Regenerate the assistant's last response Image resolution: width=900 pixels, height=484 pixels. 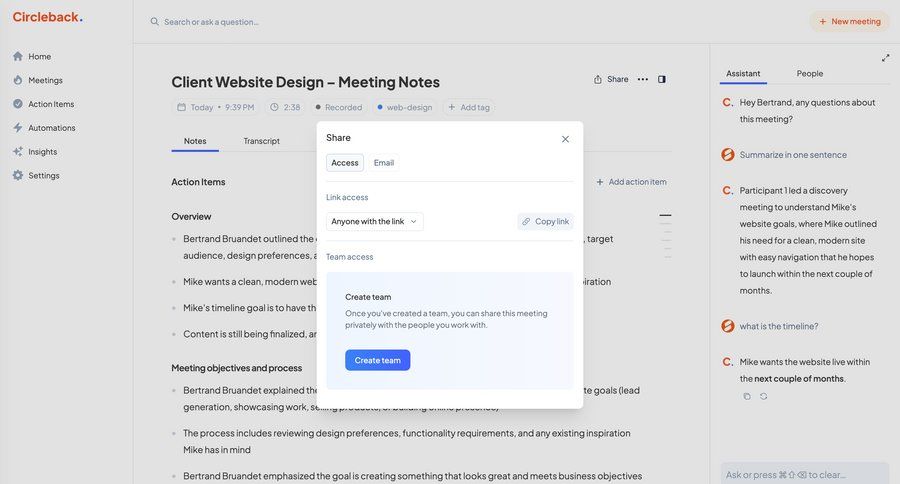click(764, 397)
